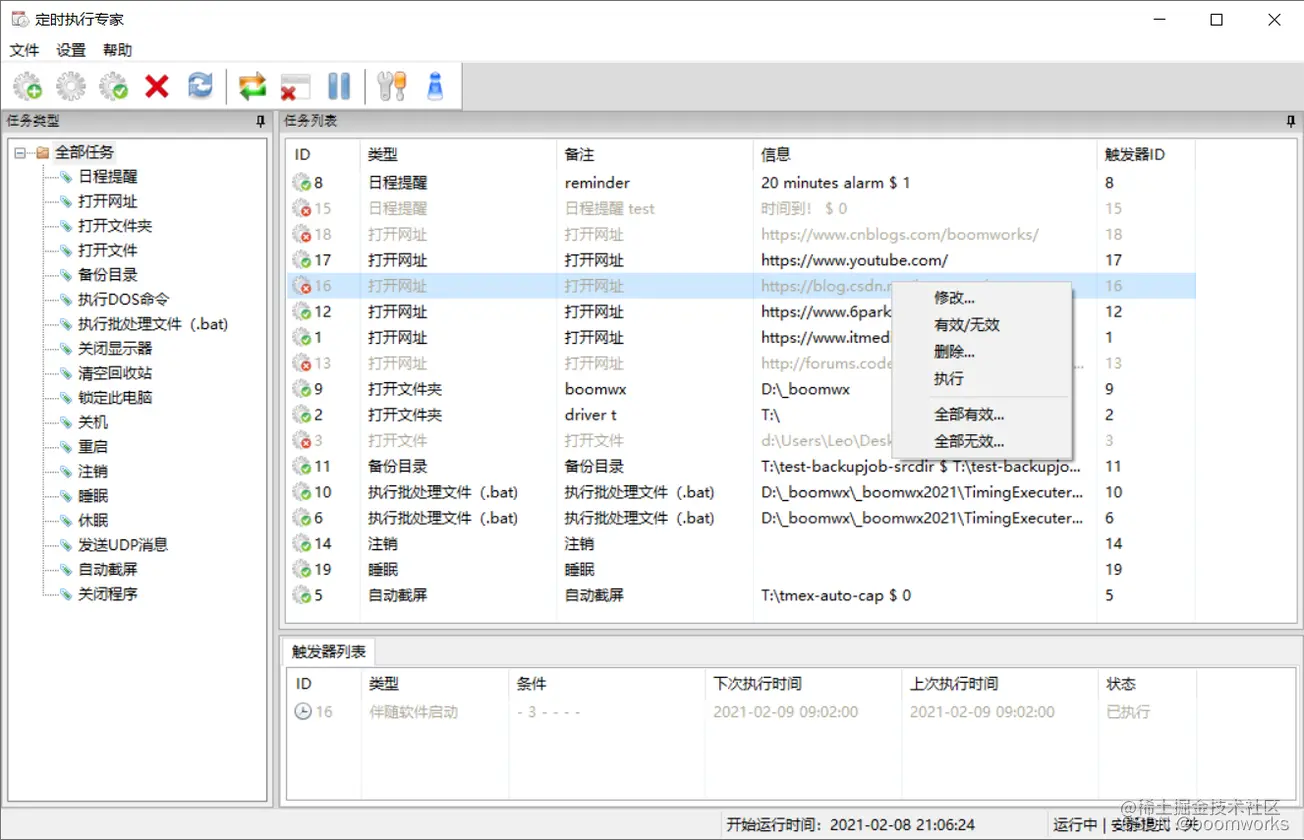Click the orange-green swap arrows icon
This screenshot has height=840, width=1304.
(x=253, y=87)
